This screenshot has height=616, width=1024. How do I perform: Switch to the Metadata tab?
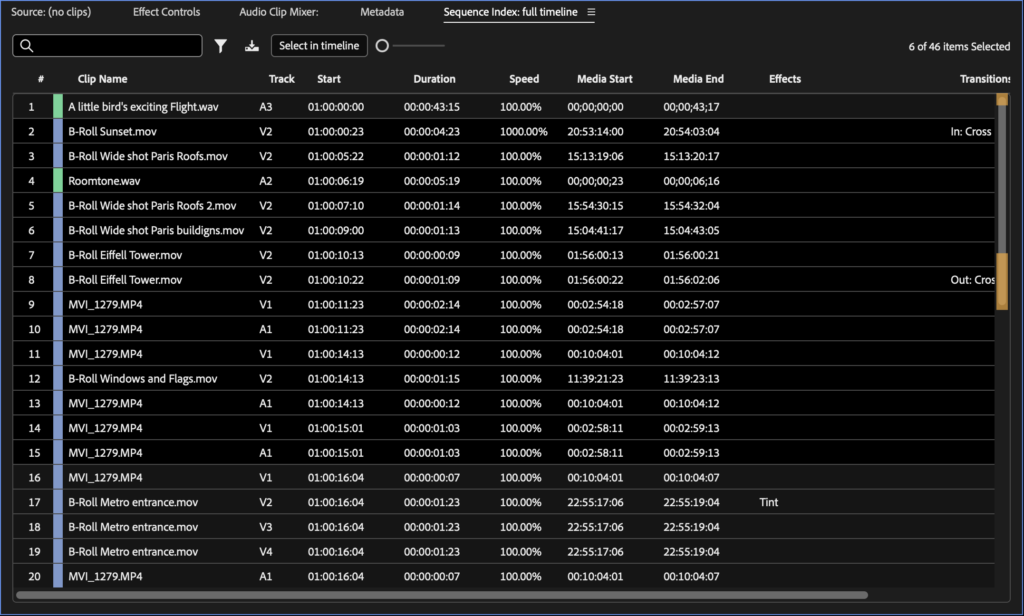point(382,12)
